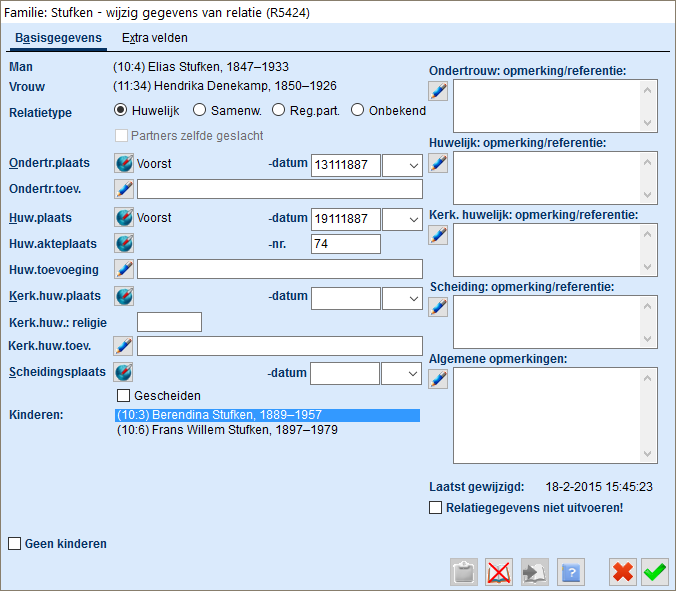Click the blue help question mark icon

click(570, 571)
